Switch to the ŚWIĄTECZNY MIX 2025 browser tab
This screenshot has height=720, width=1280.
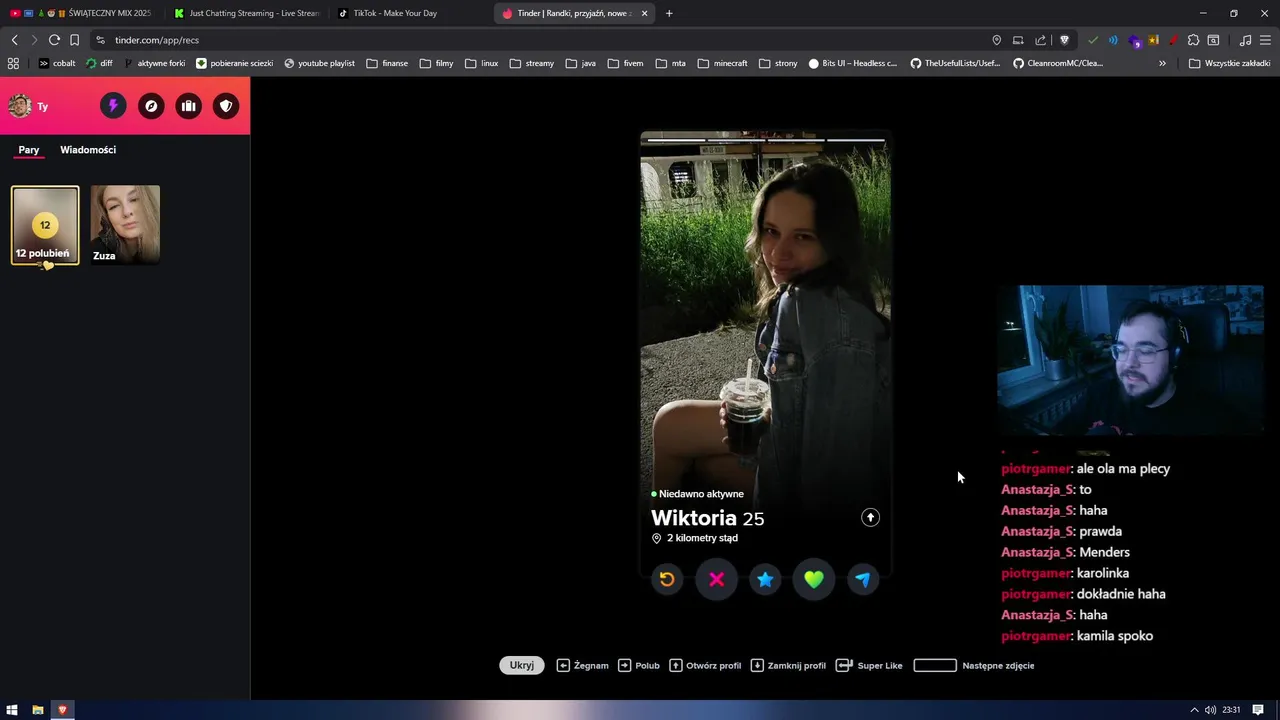81,13
